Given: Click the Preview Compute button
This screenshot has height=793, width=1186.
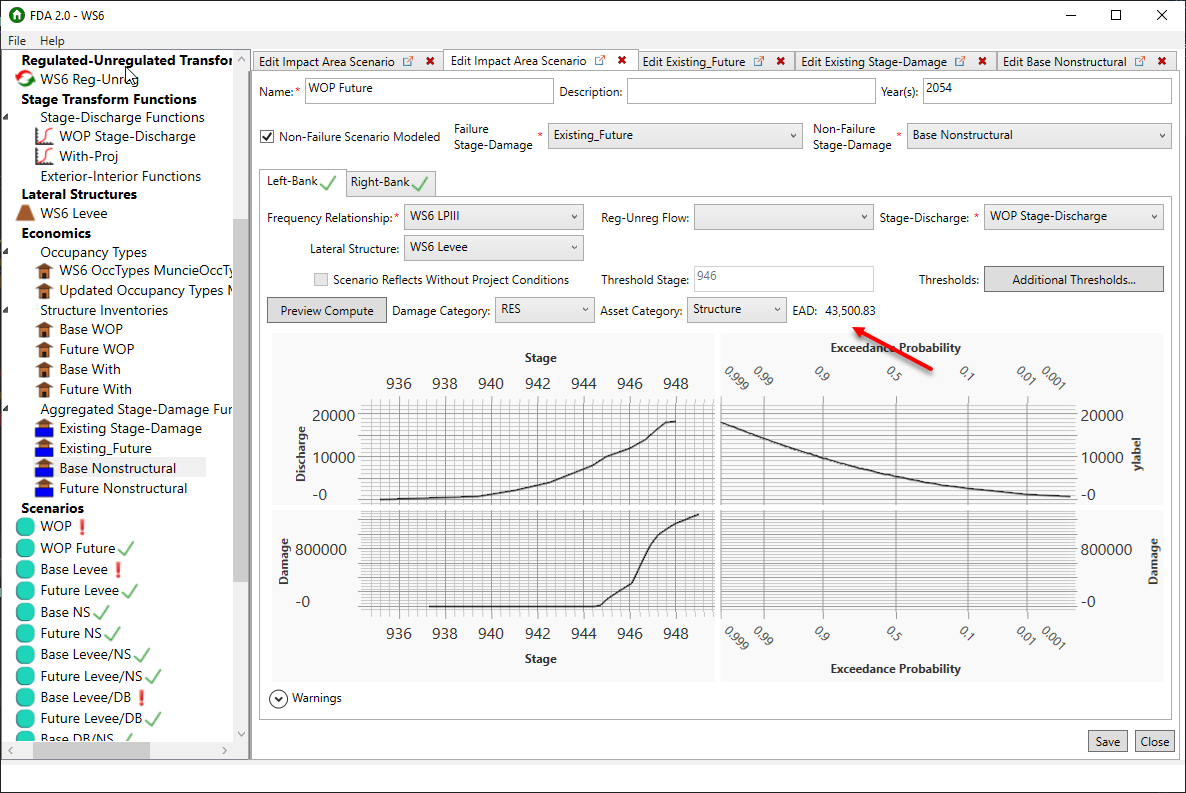Looking at the screenshot, I should [x=326, y=310].
